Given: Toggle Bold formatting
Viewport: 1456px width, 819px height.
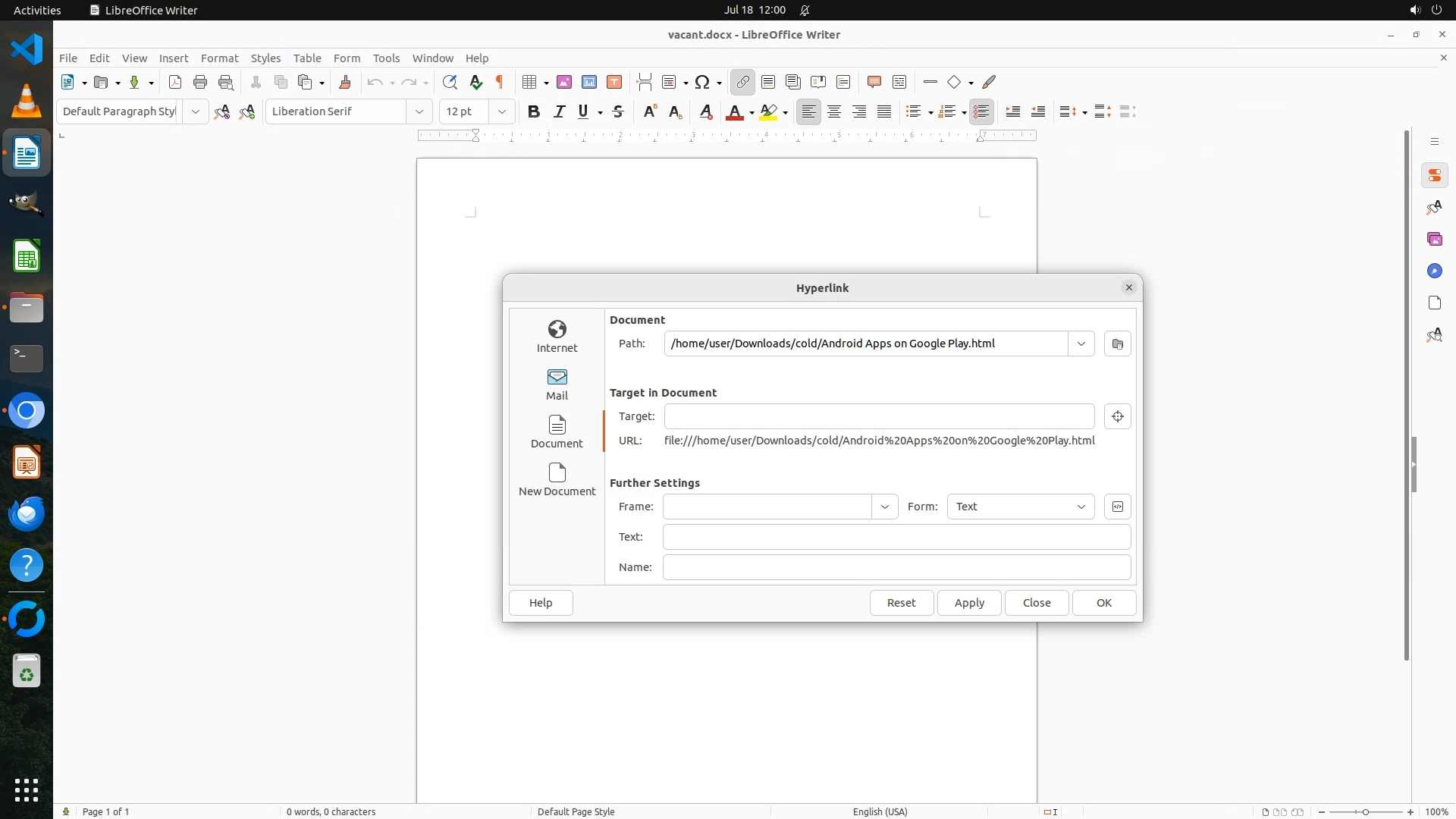Looking at the screenshot, I should tap(533, 111).
